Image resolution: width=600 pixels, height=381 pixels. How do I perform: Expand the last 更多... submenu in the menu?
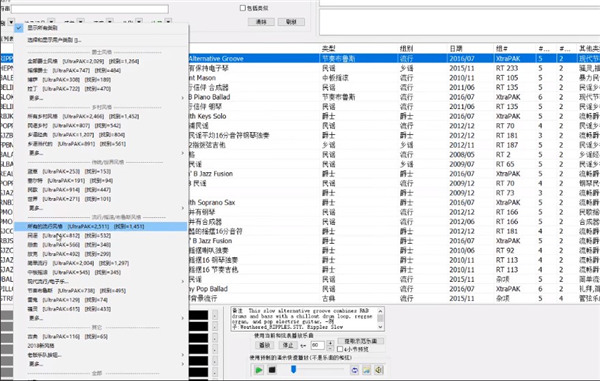click(101, 364)
